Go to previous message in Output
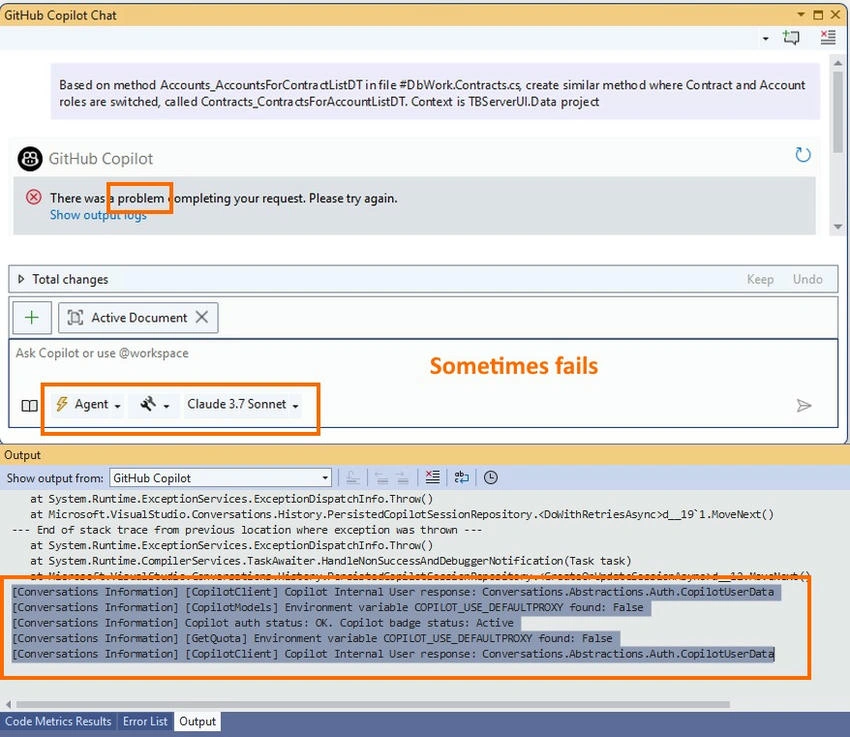Image resolution: width=850 pixels, height=737 pixels. (x=382, y=478)
